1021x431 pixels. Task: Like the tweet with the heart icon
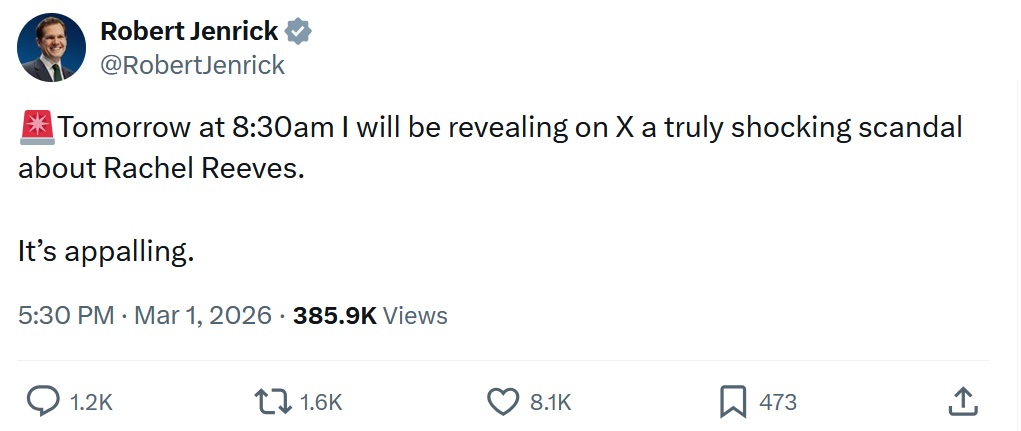point(502,402)
